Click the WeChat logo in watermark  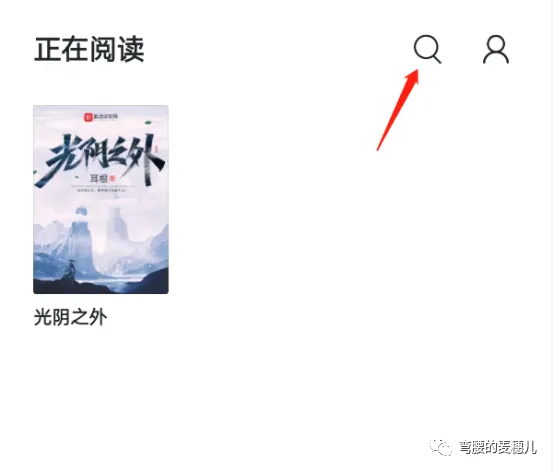440,448
